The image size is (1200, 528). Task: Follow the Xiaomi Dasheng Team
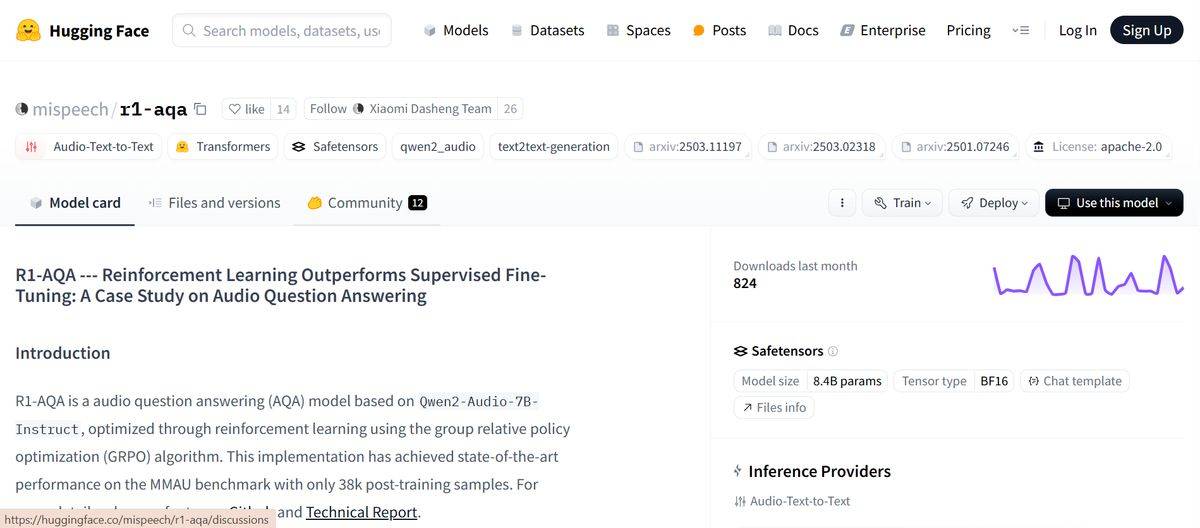coord(327,109)
